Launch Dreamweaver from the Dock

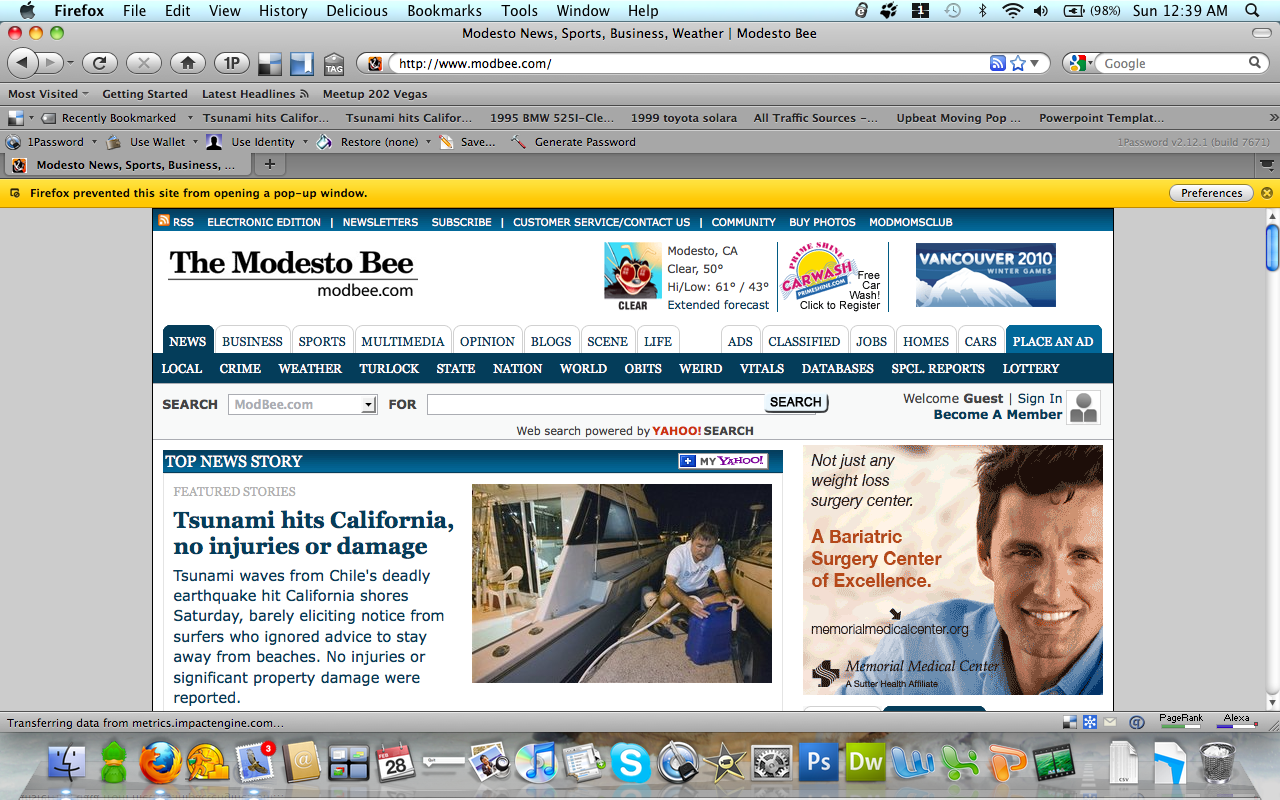(865, 763)
